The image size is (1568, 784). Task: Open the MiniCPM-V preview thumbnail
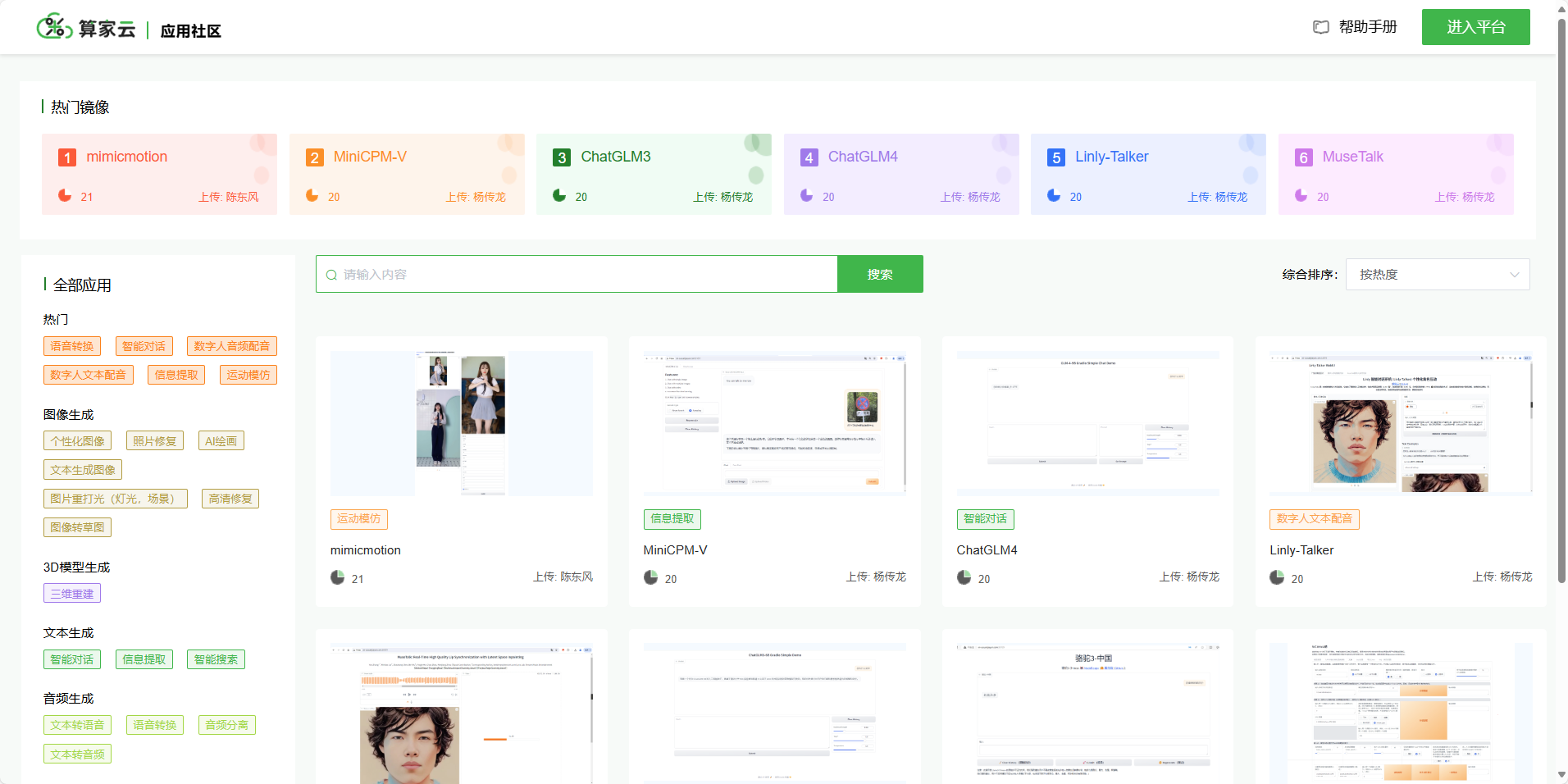click(775, 423)
